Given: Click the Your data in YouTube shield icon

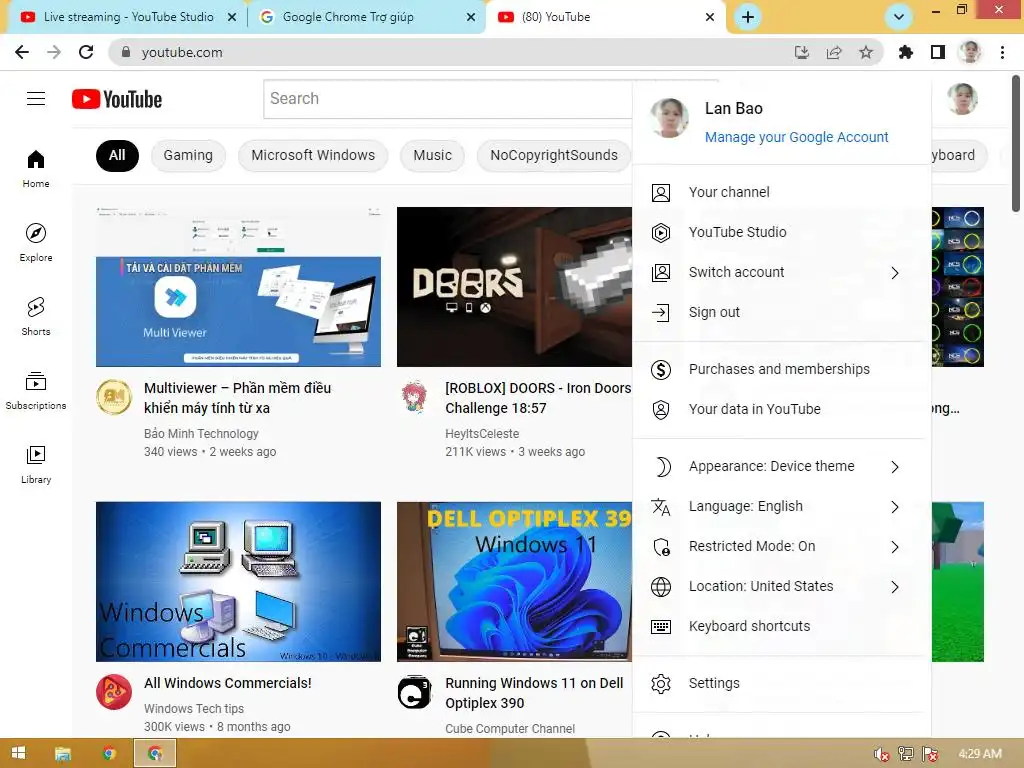Looking at the screenshot, I should pyautogui.click(x=661, y=409).
